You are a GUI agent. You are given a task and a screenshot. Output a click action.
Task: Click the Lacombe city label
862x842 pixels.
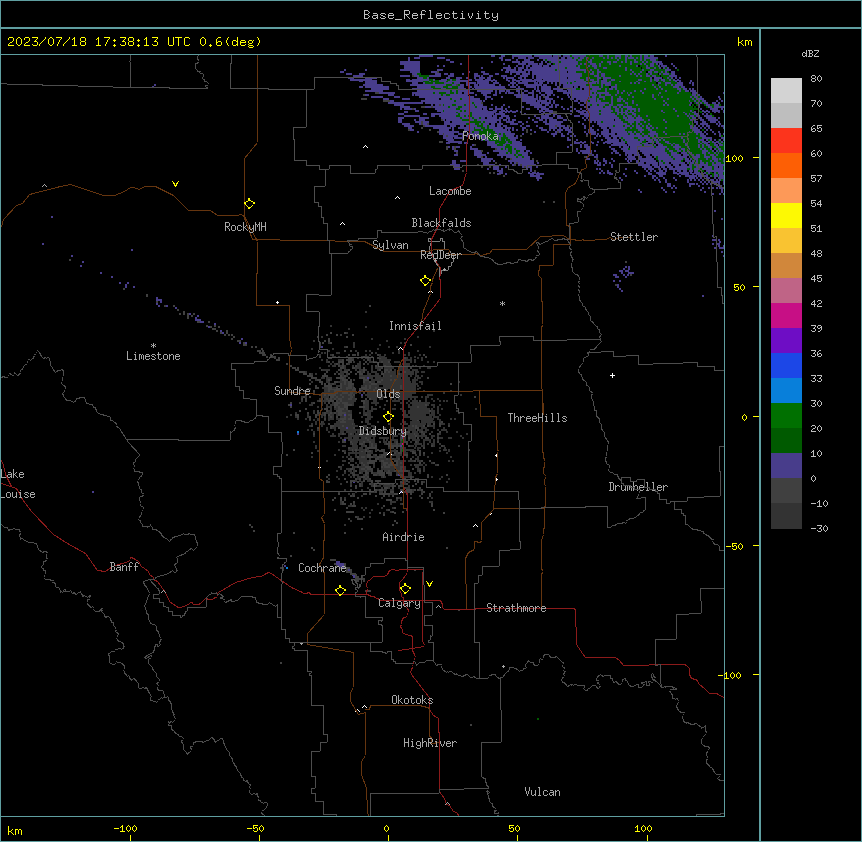tap(450, 191)
